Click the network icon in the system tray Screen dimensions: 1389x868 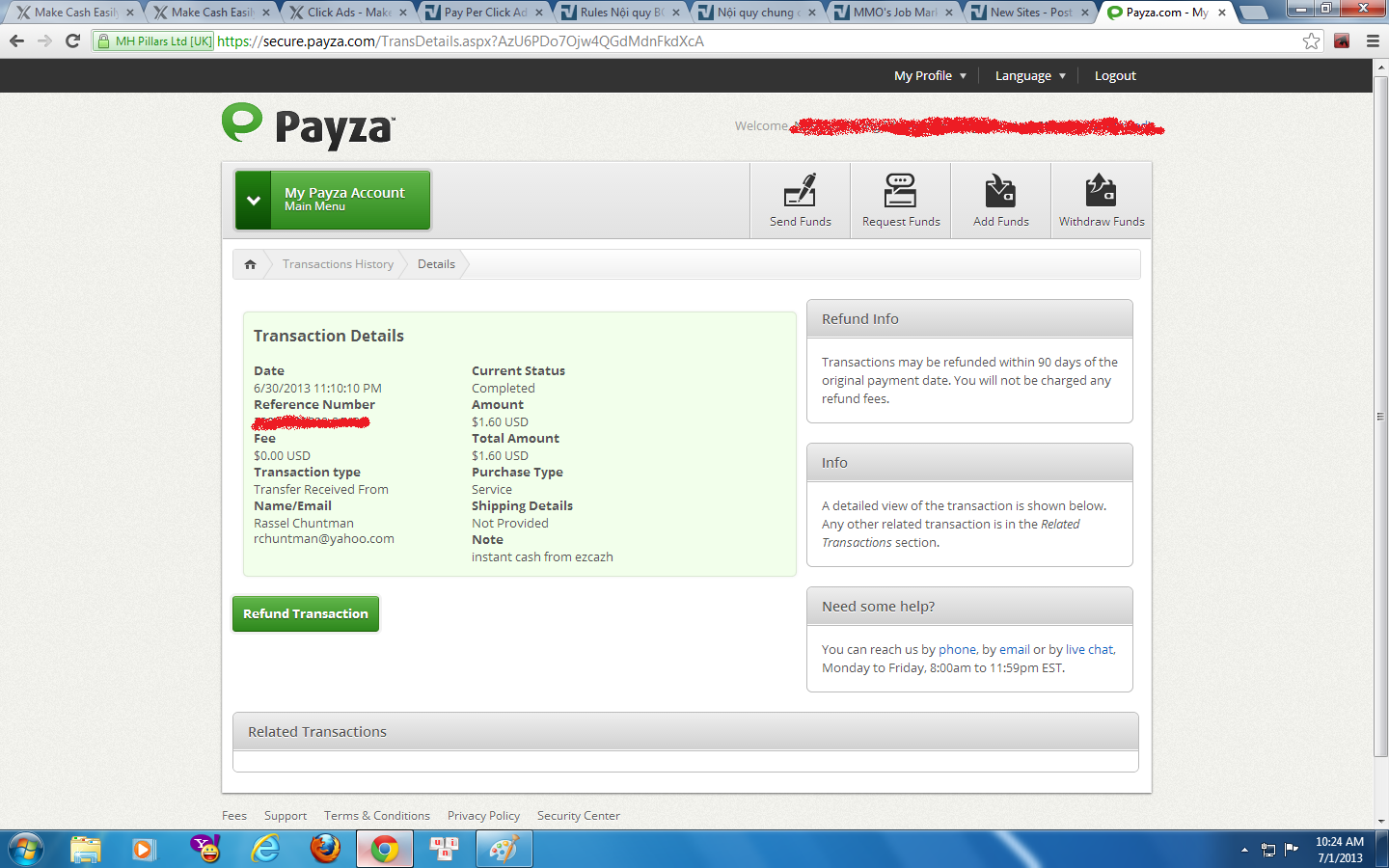click(1268, 850)
